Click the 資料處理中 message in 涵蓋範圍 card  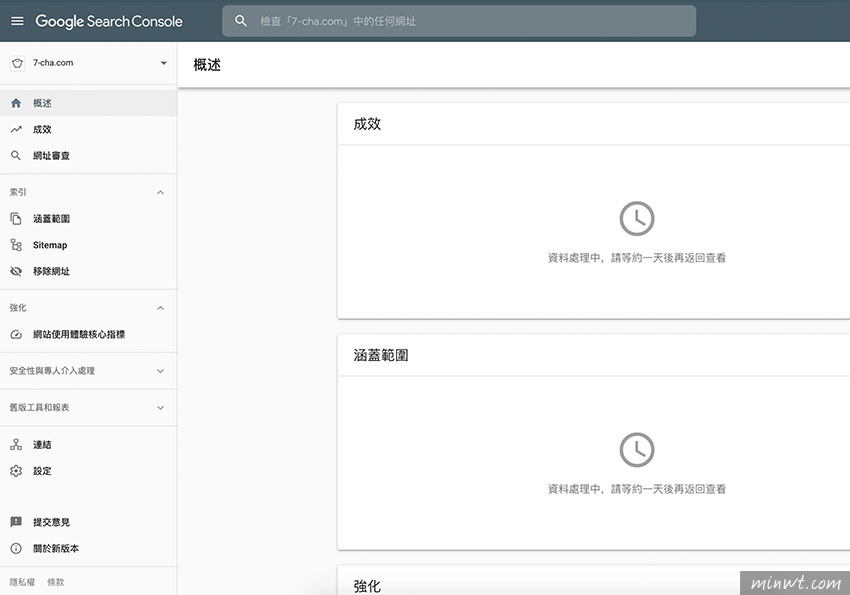point(636,489)
